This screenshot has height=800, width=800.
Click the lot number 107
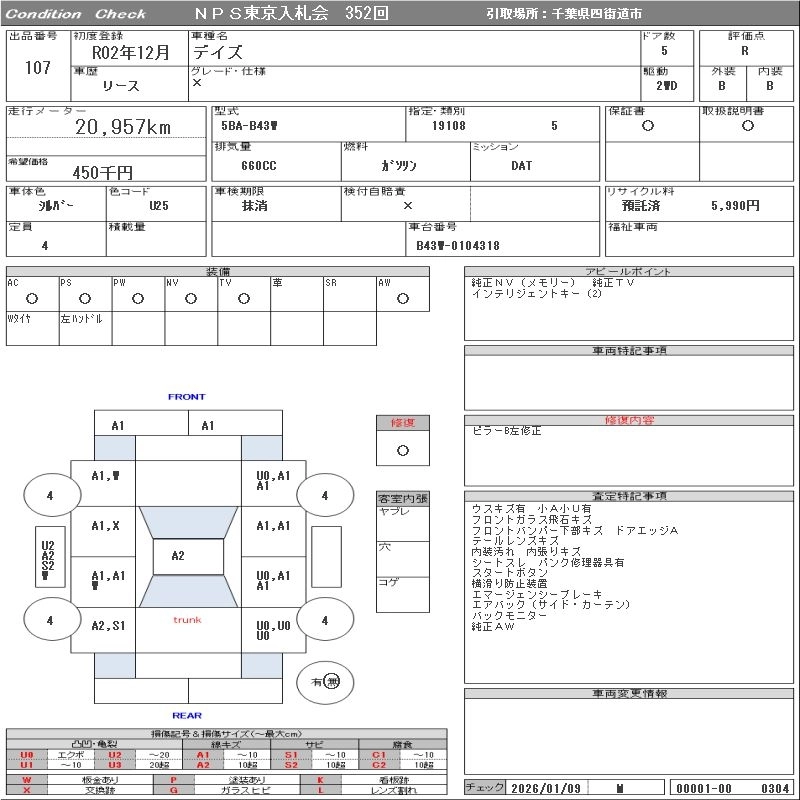(37, 68)
